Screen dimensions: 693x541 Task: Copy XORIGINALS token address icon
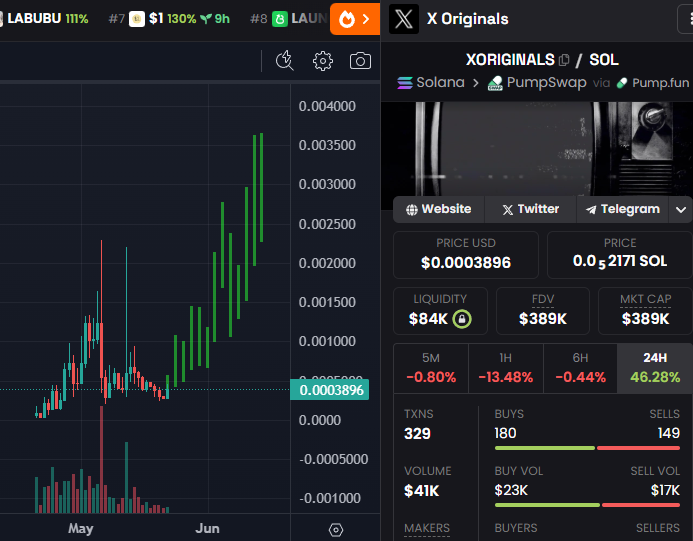point(564,60)
